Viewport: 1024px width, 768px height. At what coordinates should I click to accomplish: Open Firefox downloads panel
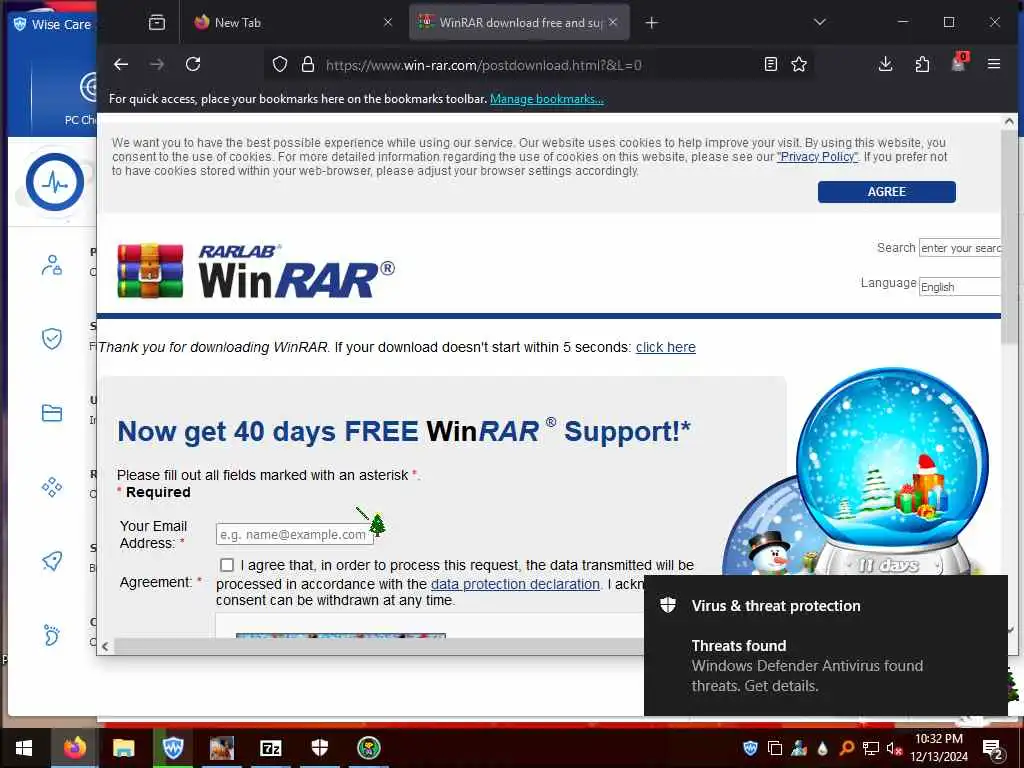coord(886,65)
